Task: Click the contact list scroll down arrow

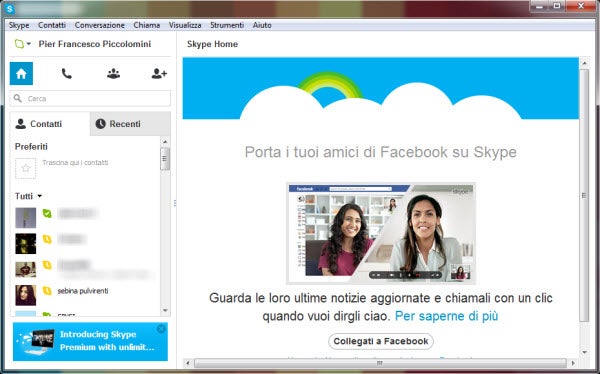Action: point(165,310)
